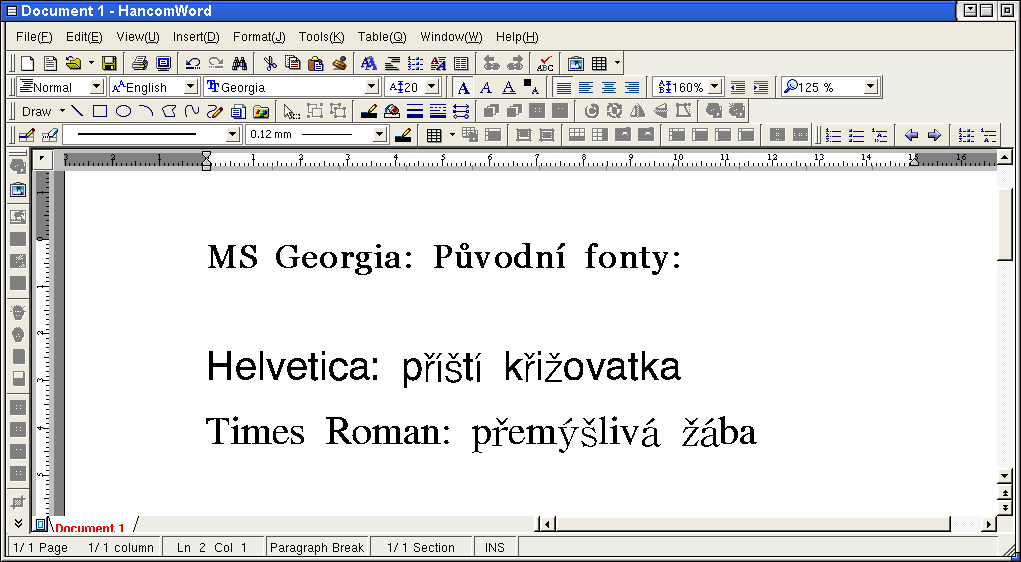1021x562 pixels.
Task: Open fill color paint bucket icon
Action: point(391,111)
